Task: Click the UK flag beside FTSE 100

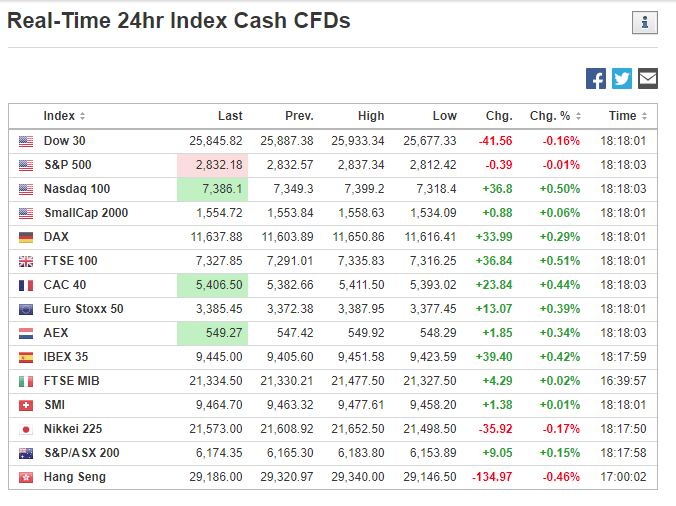Action: [25, 261]
